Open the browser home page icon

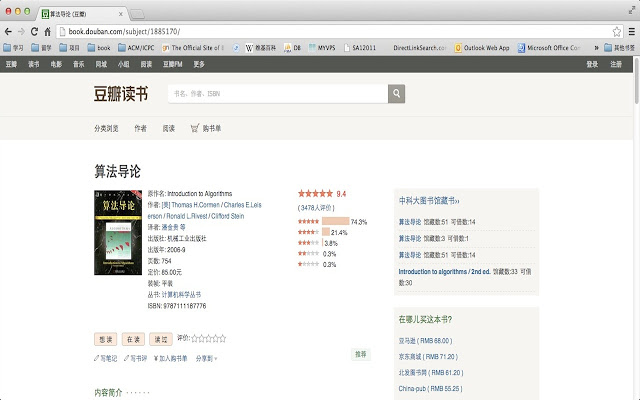point(47,31)
